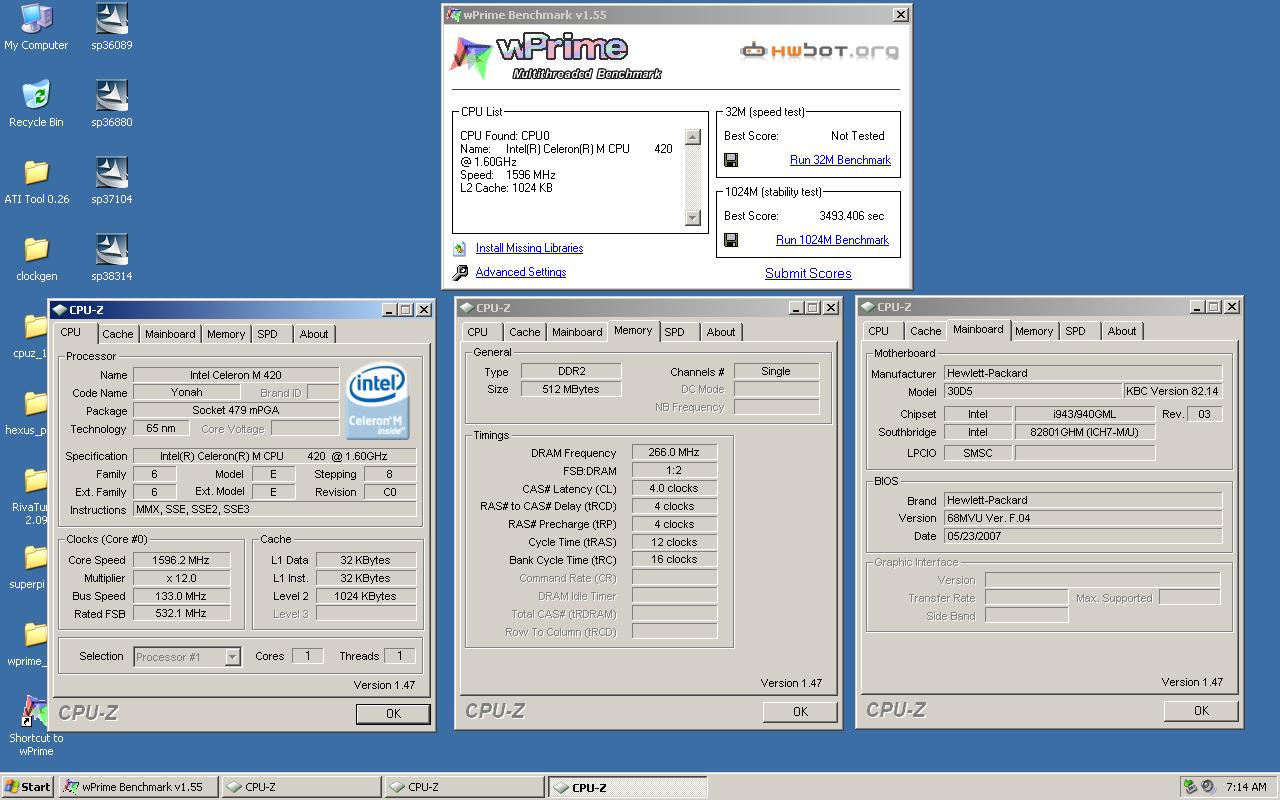Click scroll up arrow in CPU List
The width and height of the screenshot is (1280, 800).
693,137
